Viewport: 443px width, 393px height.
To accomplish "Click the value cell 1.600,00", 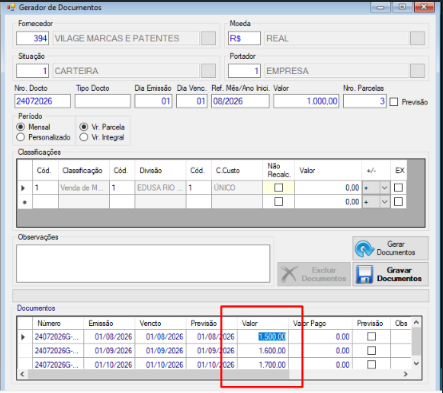I will coord(263,351).
